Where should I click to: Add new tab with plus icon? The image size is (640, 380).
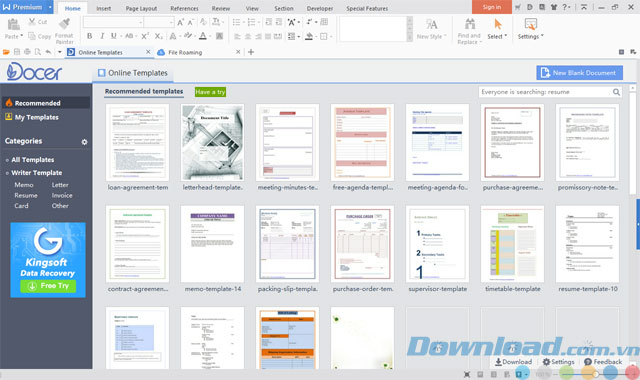(251, 52)
